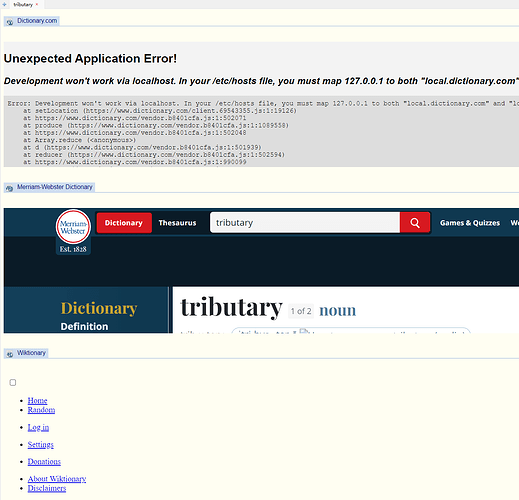Screen dimensions: 519x500
Task: Click the Merriam-Webster Dictionary section icon
Action: 10,188
